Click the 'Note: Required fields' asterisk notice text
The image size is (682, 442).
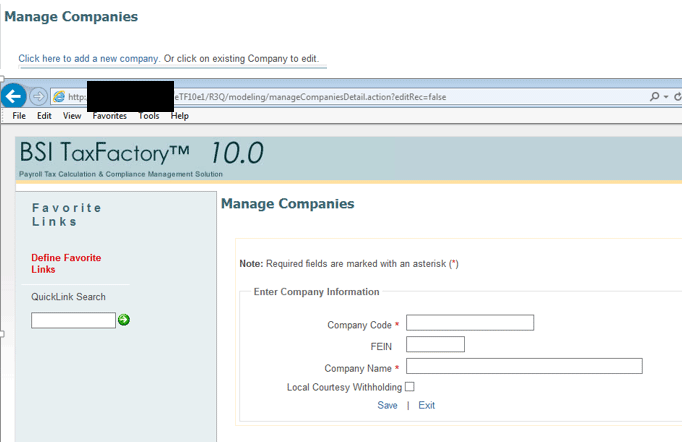coord(349,264)
